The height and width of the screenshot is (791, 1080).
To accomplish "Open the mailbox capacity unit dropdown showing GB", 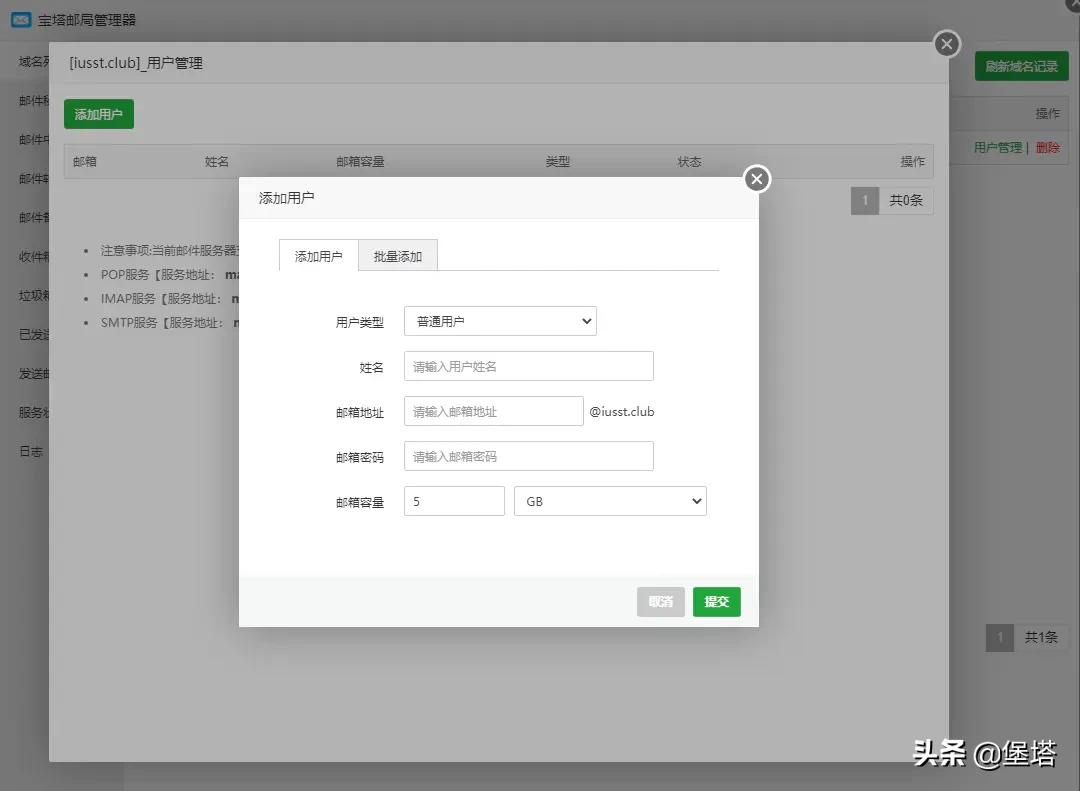I will pos(610,501).
